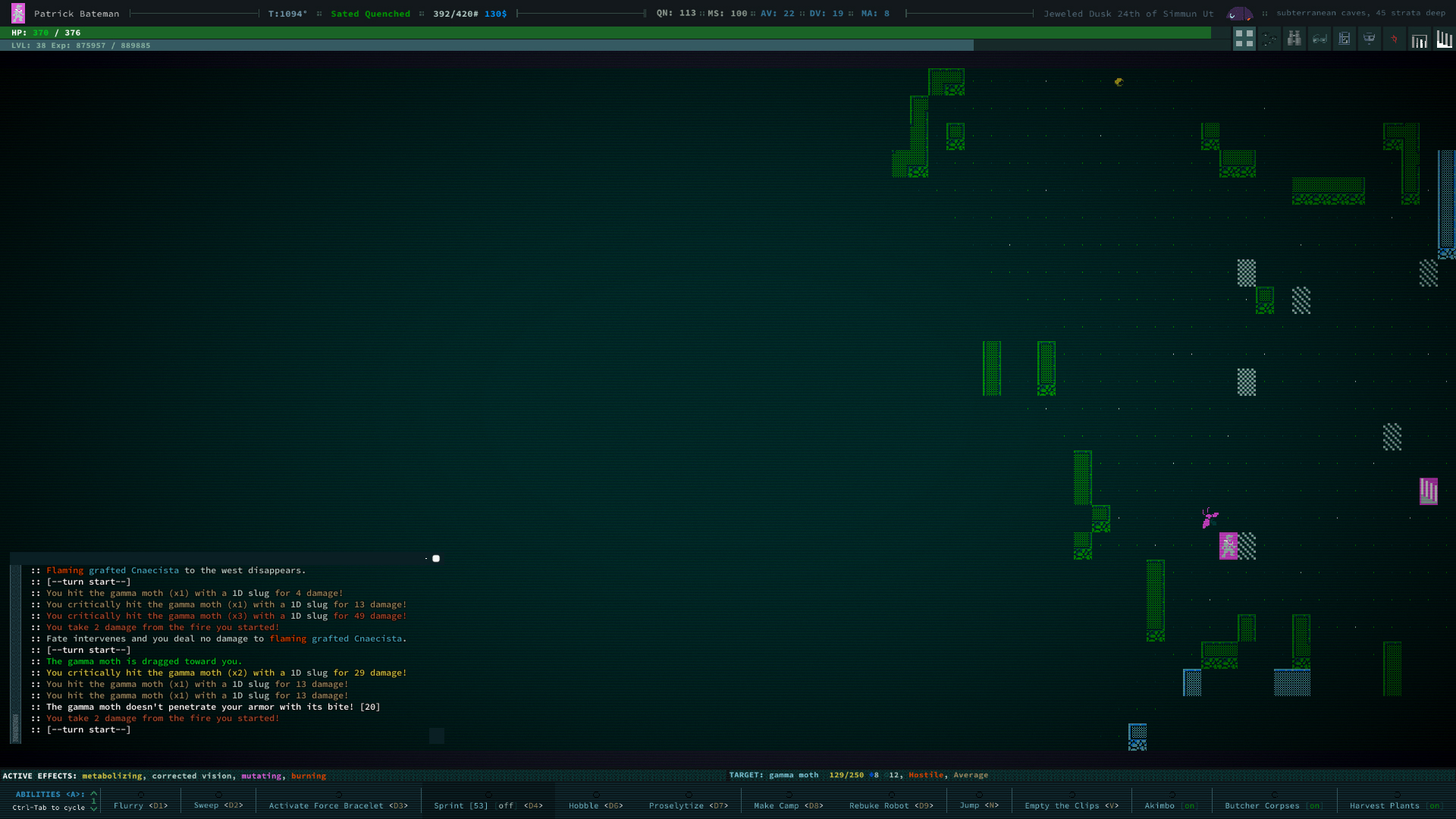Viewport: 1456px width, 819px height.
Task: Click the red star-shaped icon
Action: coord(1394,39)
